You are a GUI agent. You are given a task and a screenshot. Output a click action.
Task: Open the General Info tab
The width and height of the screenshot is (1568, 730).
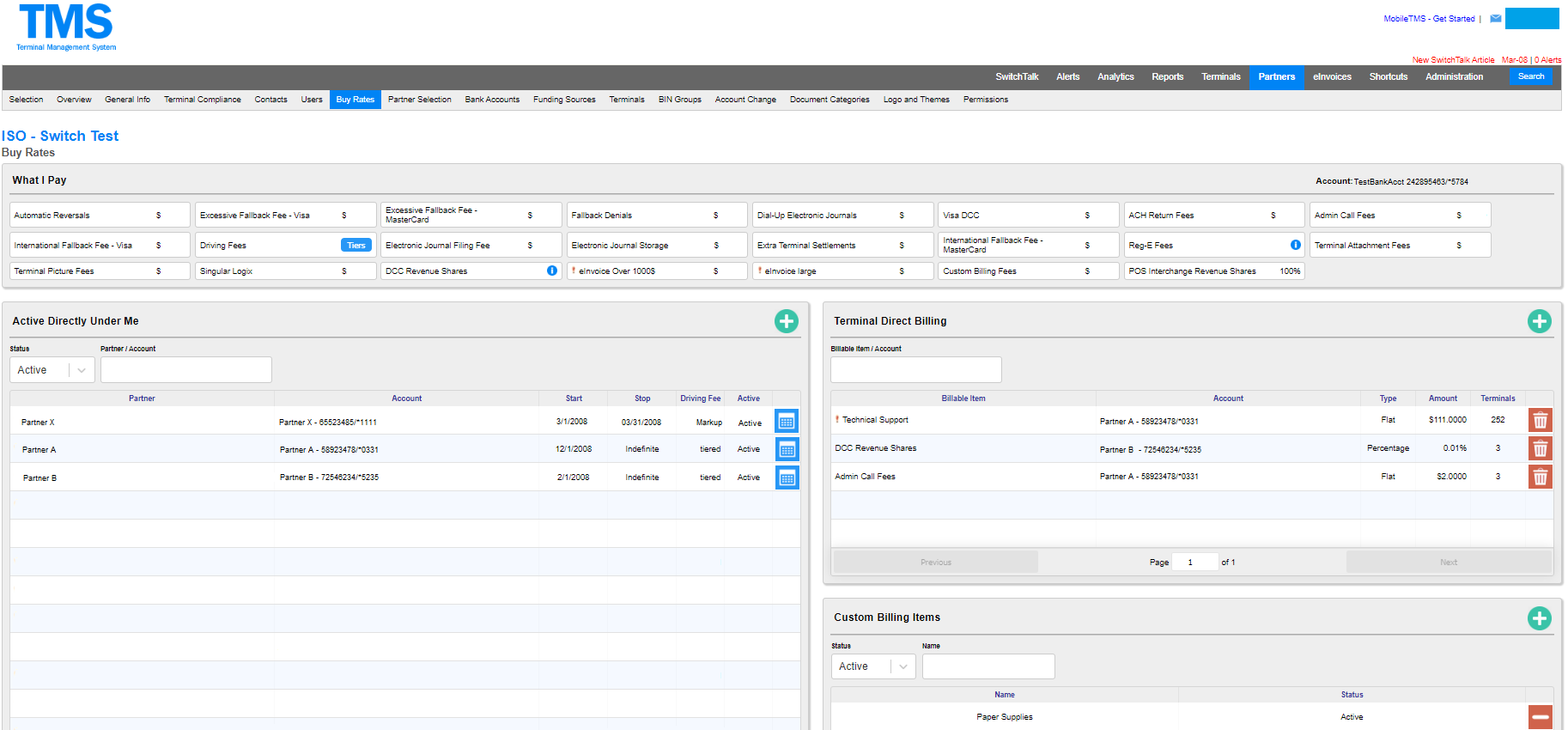click(127, 100)
